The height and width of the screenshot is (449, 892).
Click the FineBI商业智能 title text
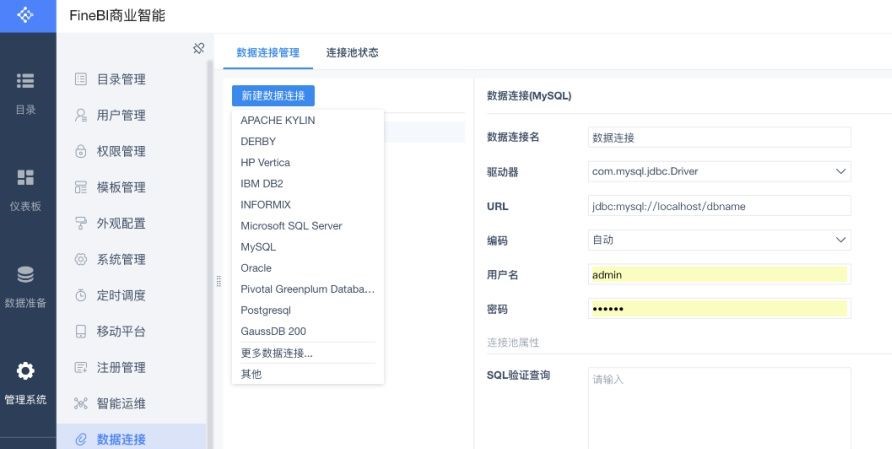(117, 15)
